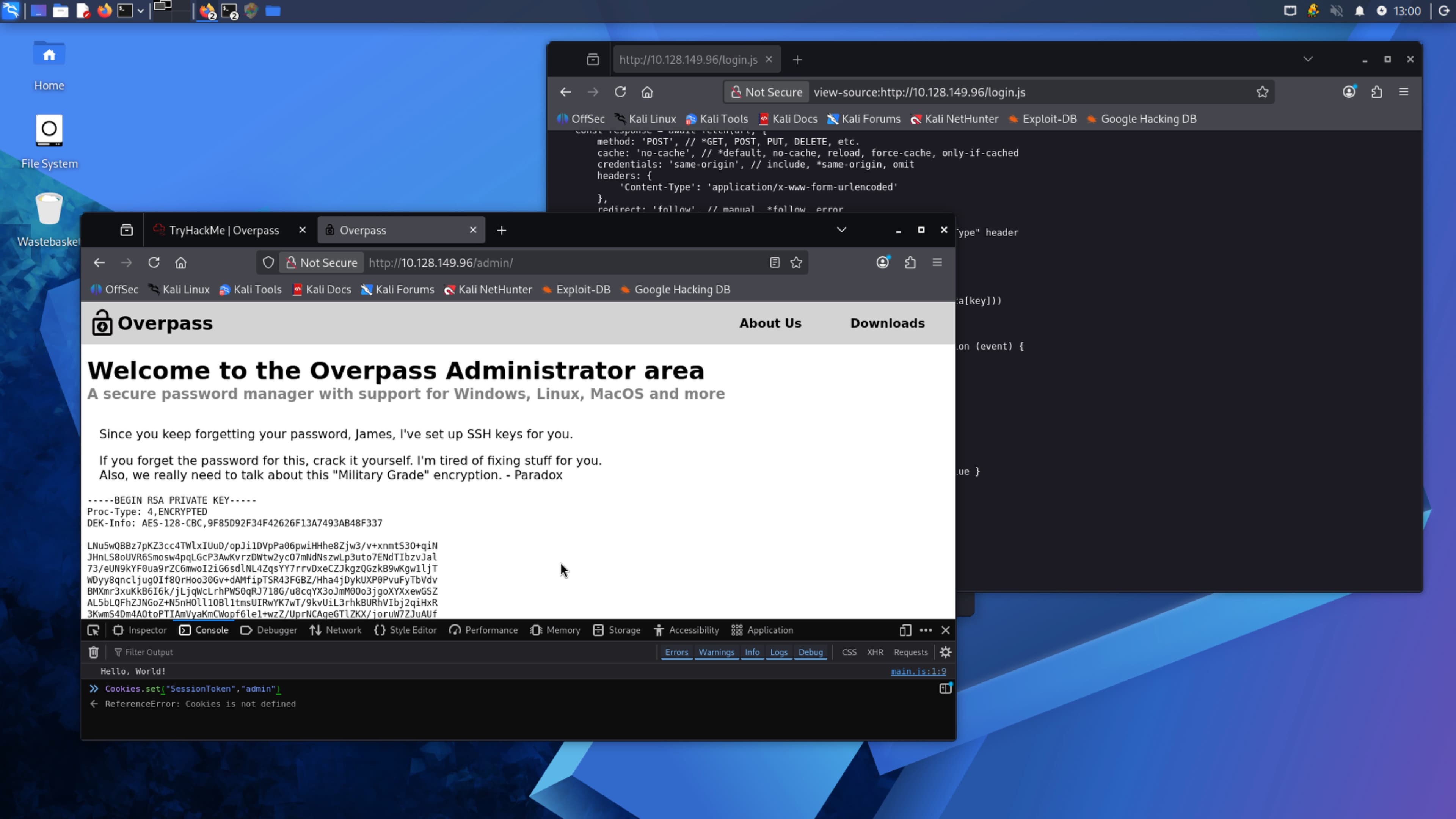Switch to the Storage DevTools tab
The height and width of the screenshot is (819, 1456).
[617, 630]
